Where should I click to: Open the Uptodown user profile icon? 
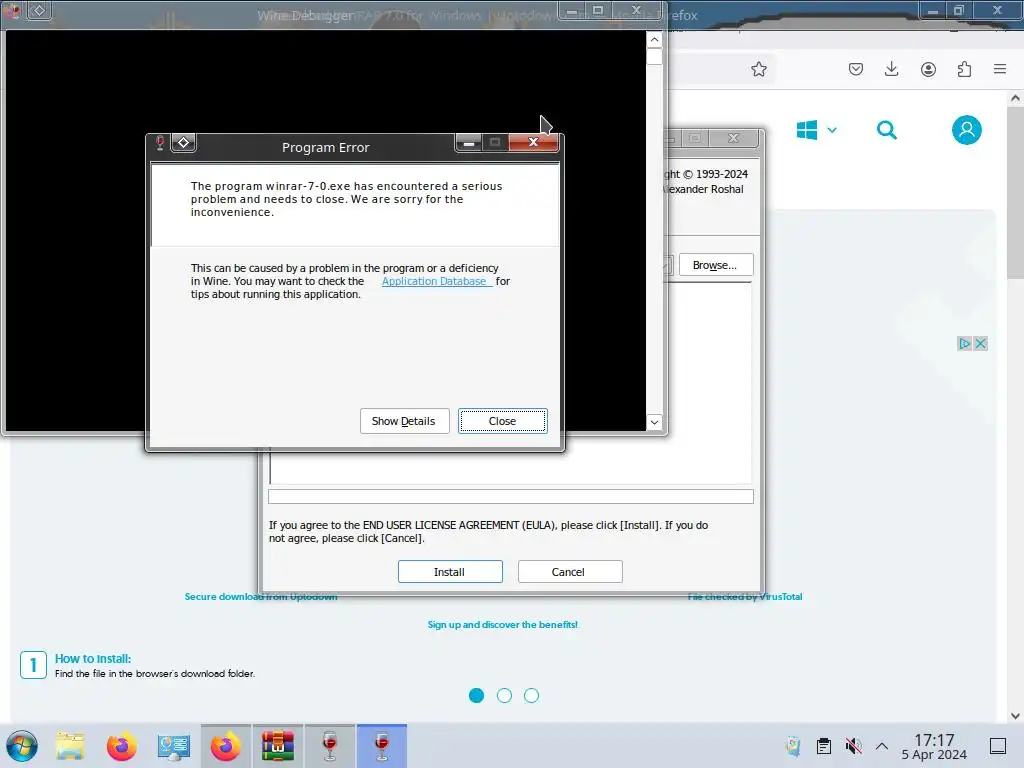(x=967, y=130)
